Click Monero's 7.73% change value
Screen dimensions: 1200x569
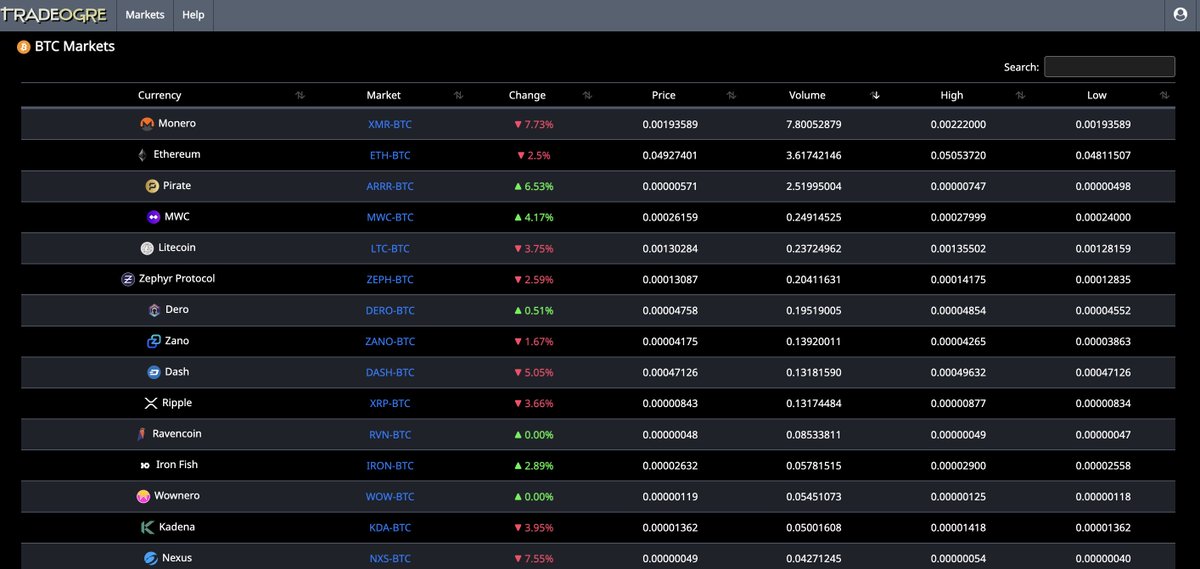[x=533, y=125]
